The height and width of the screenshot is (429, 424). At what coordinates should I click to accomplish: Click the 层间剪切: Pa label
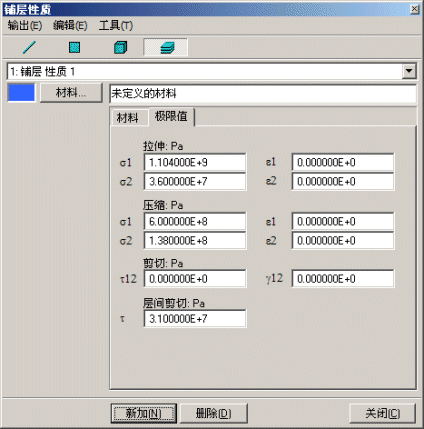click(x=174, y=303)
